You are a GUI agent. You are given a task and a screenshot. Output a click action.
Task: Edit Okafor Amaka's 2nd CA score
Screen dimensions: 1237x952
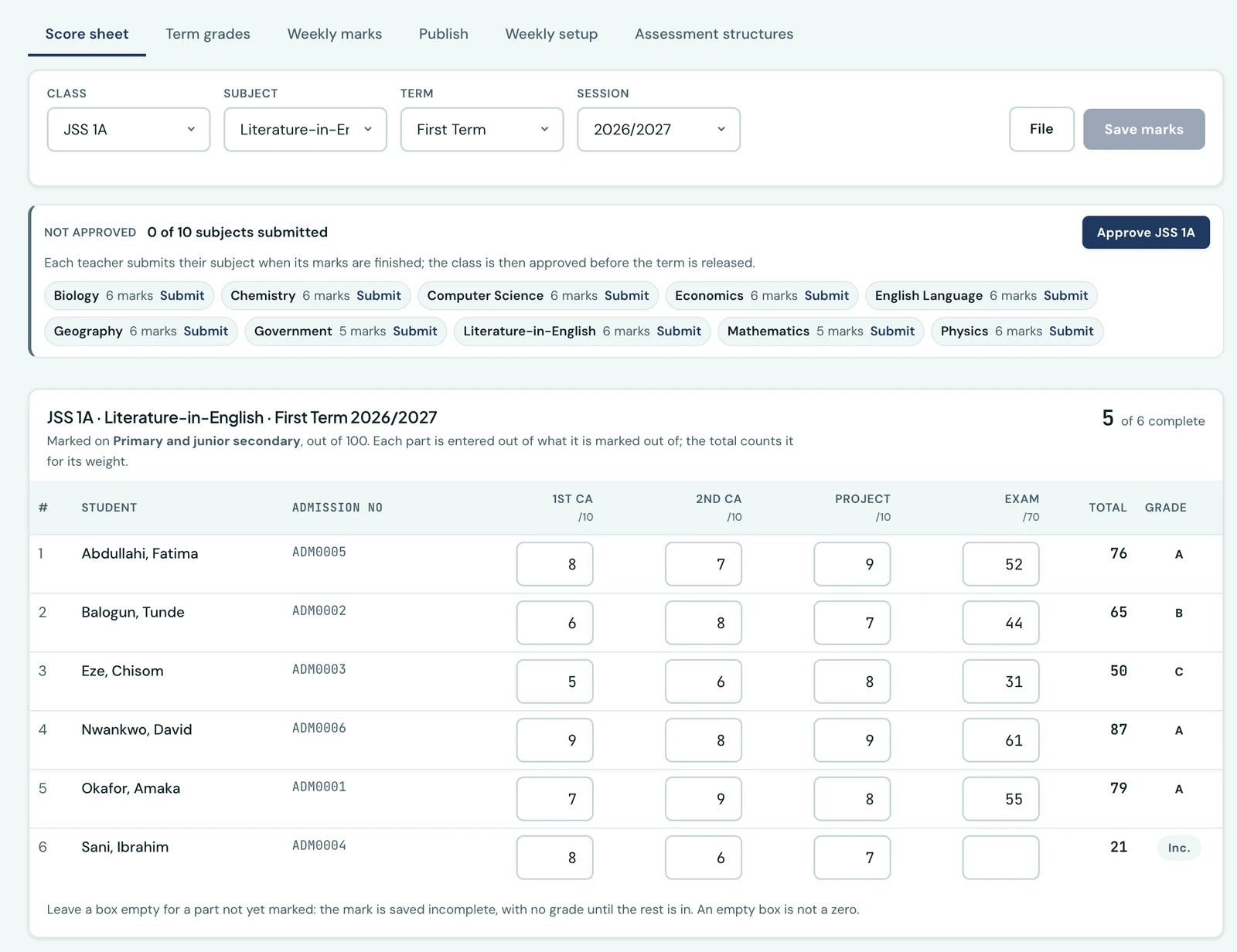coord(704,799)
